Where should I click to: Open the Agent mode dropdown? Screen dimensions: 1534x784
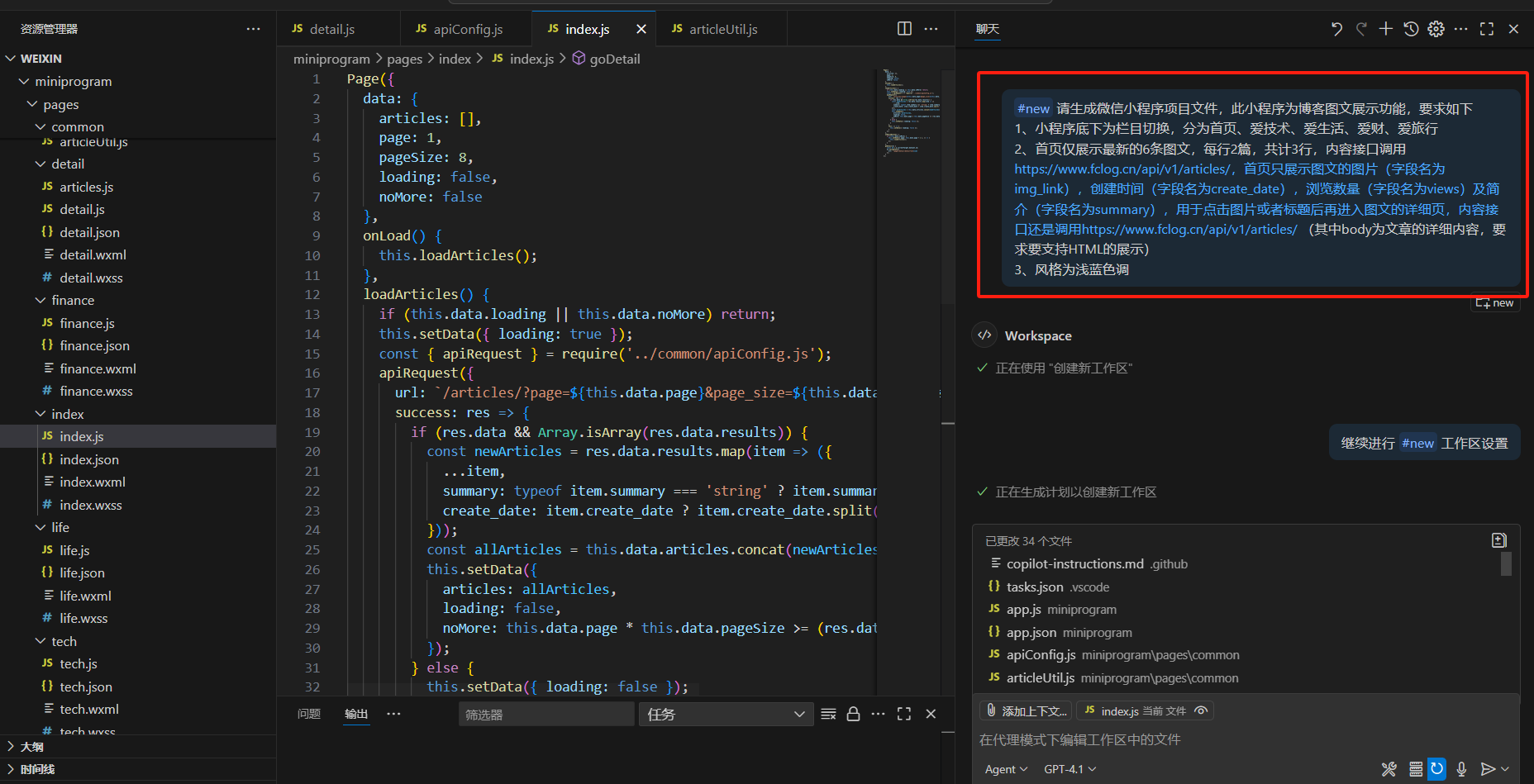(x=1006, y=769)
